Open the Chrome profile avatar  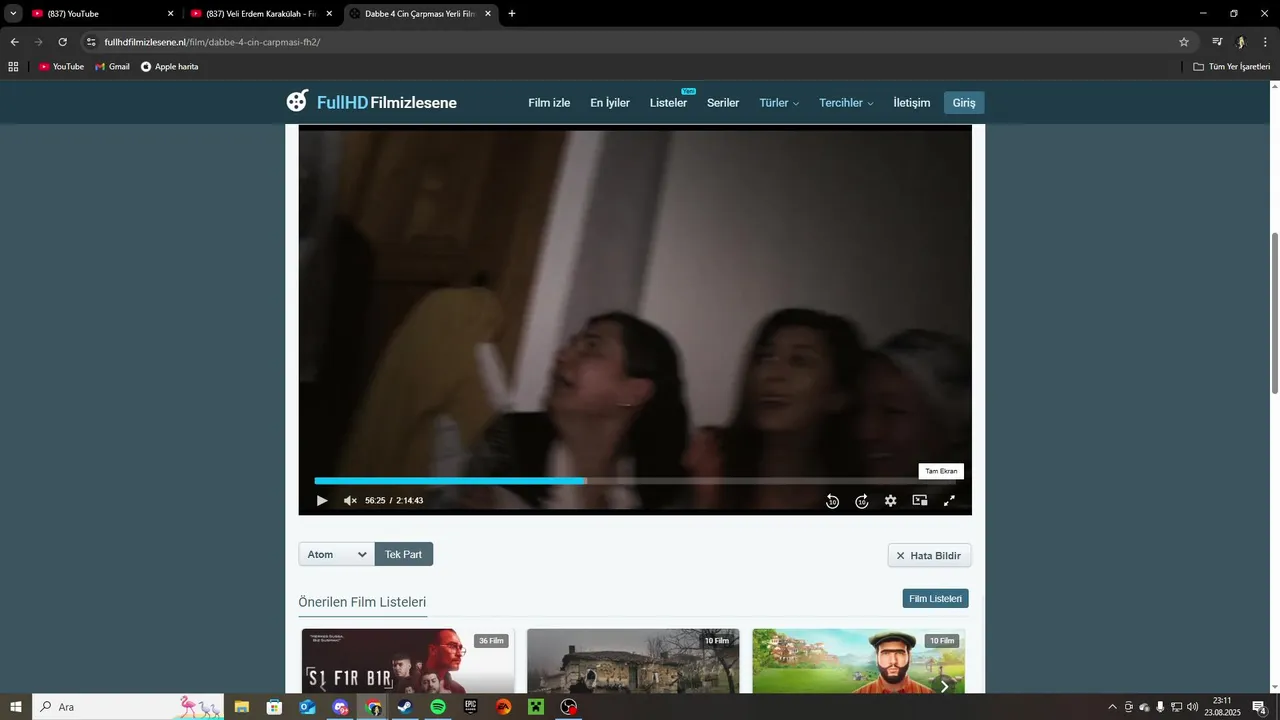[1241, 42]
